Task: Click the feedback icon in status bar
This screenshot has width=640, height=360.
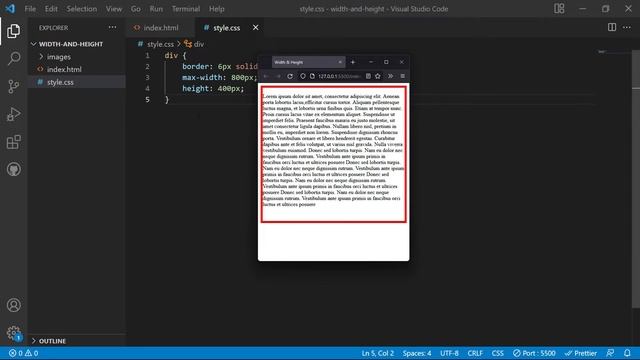Action: tap(610, 353)
